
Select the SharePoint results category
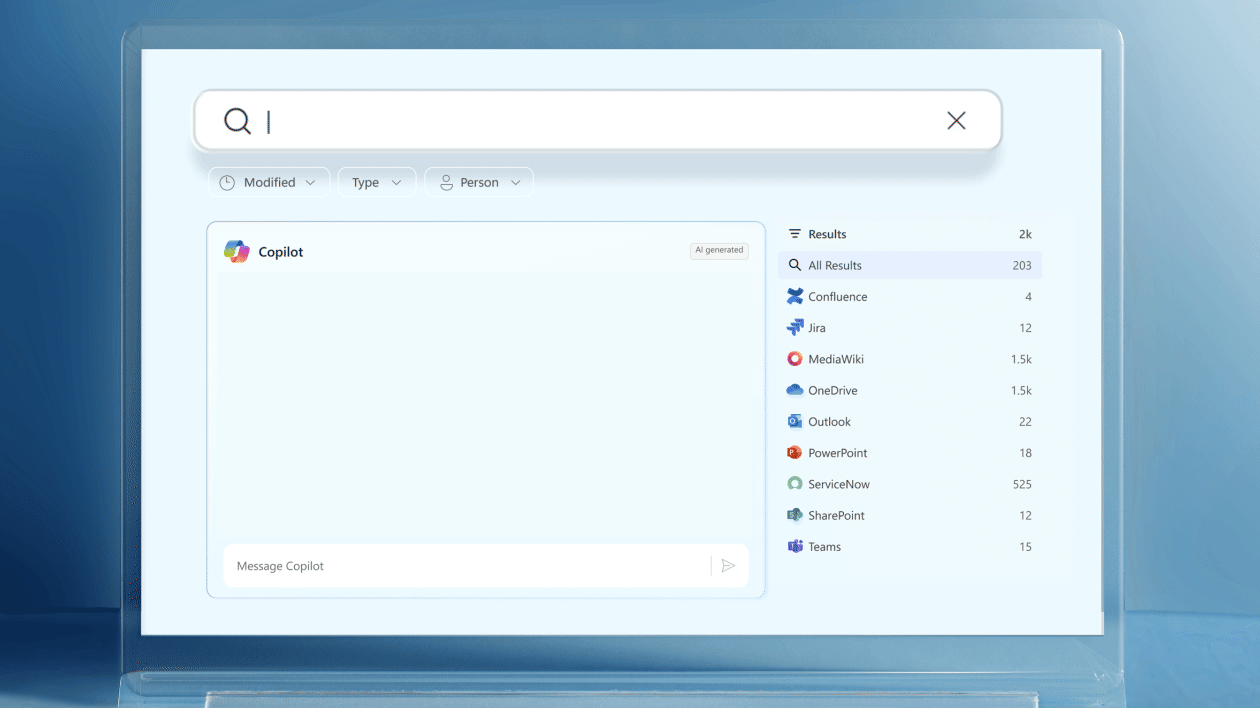(x=836, y=515)
